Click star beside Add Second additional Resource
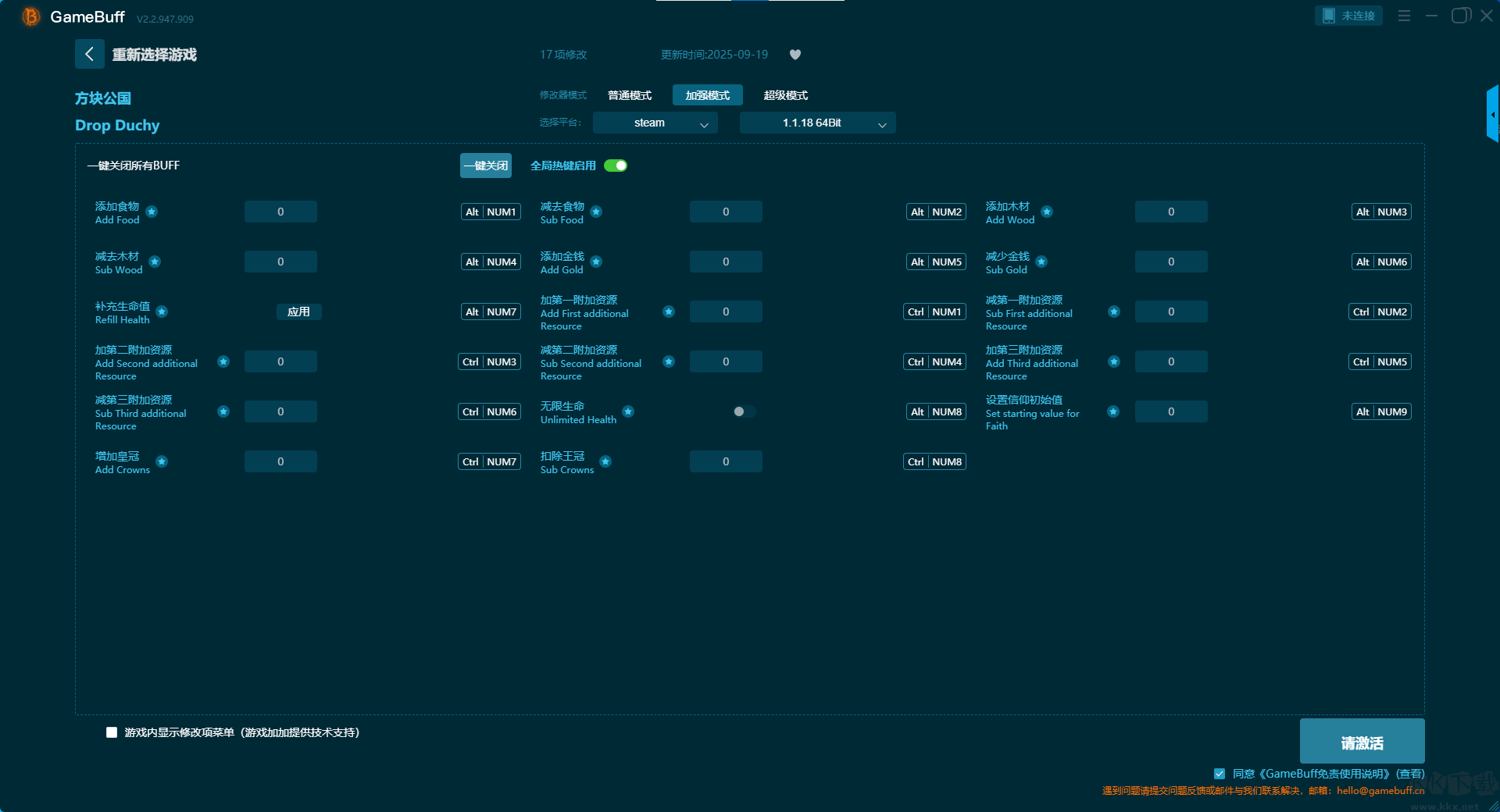Viewport: 1500px width, 812px height. (x=223, y=361)
